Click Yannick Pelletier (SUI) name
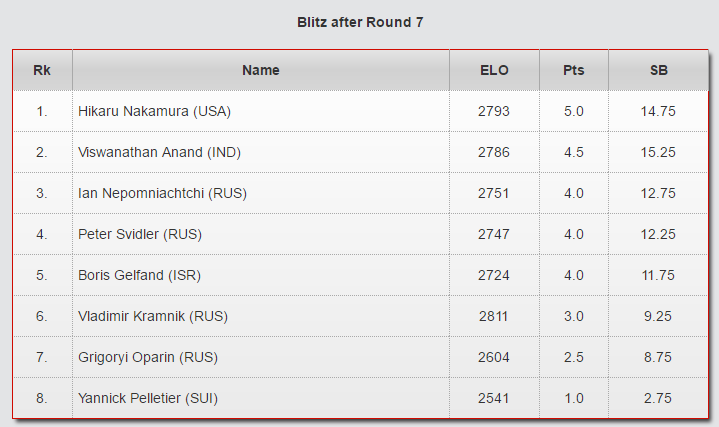 [148, 398]
